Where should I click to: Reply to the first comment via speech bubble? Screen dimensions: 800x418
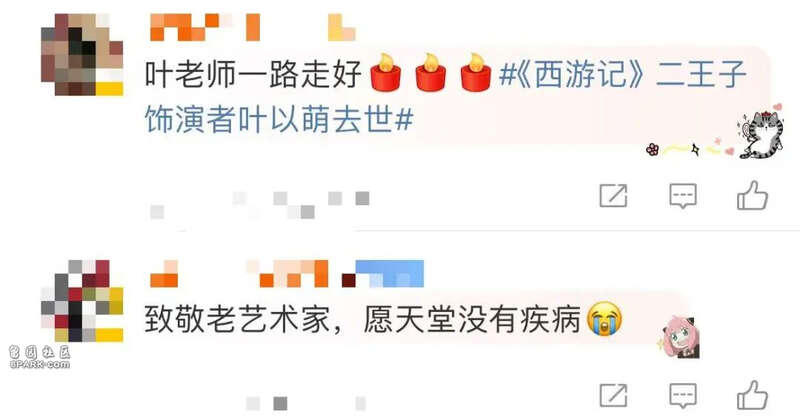(683, 196)
